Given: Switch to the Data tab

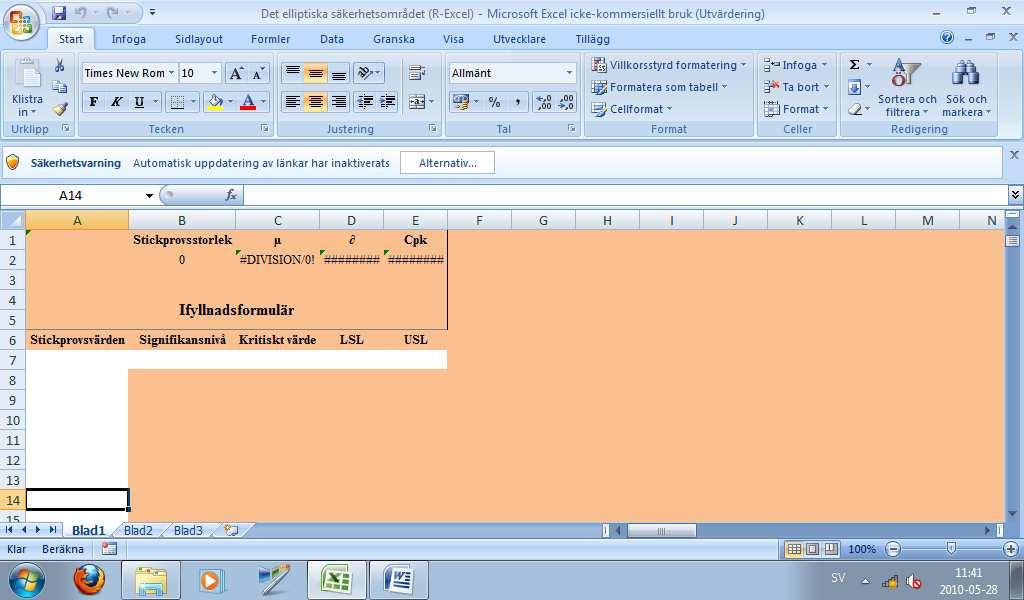Looking at the screenshot, I should pyautogui.click(x=332, y=39).
